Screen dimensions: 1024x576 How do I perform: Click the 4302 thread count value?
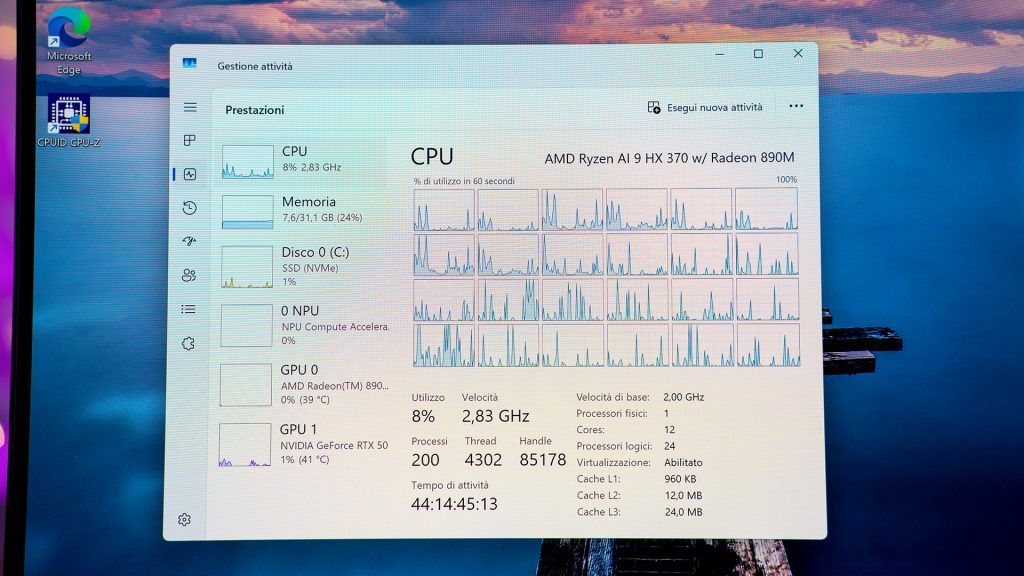[x=483, y=460]
